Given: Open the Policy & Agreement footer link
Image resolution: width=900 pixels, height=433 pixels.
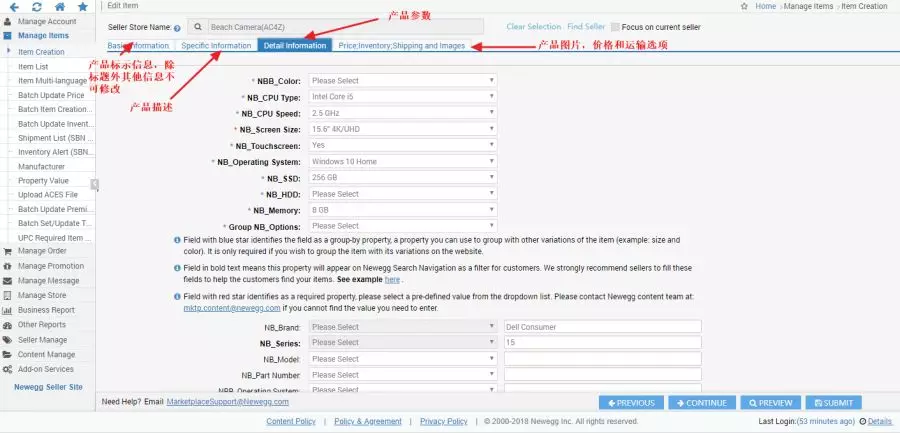Looking at the screenshot, I should click(368, 422).
